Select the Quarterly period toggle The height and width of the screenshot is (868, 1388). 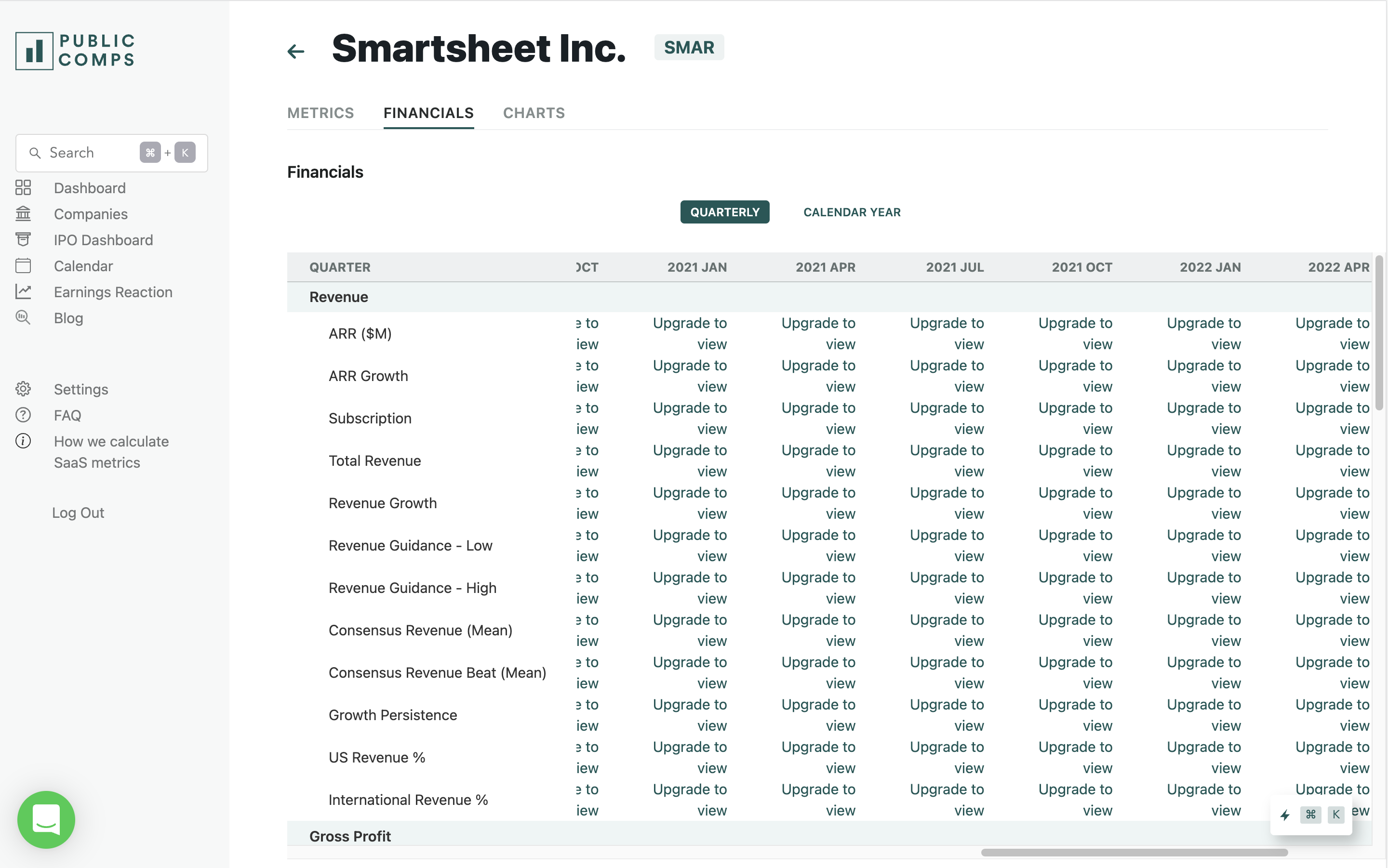click(x=724, y=212)
